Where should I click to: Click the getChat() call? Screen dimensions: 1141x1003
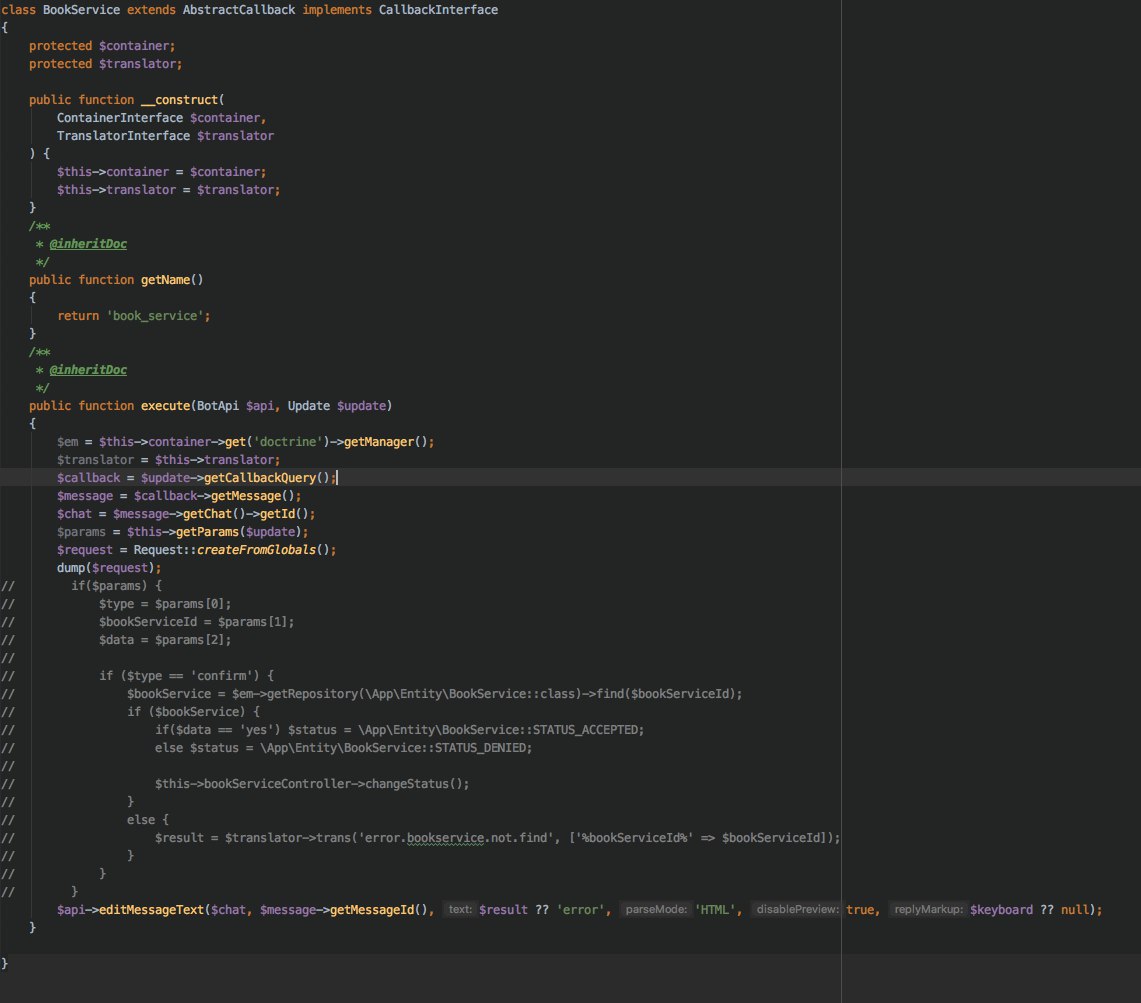pos(214,514)
